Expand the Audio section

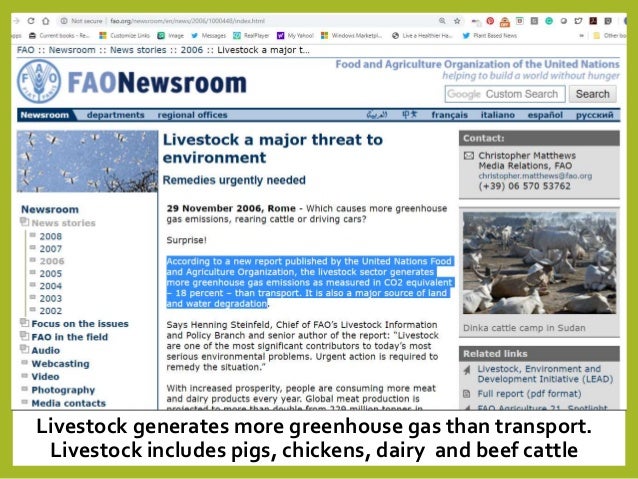[x=24, y=349]
